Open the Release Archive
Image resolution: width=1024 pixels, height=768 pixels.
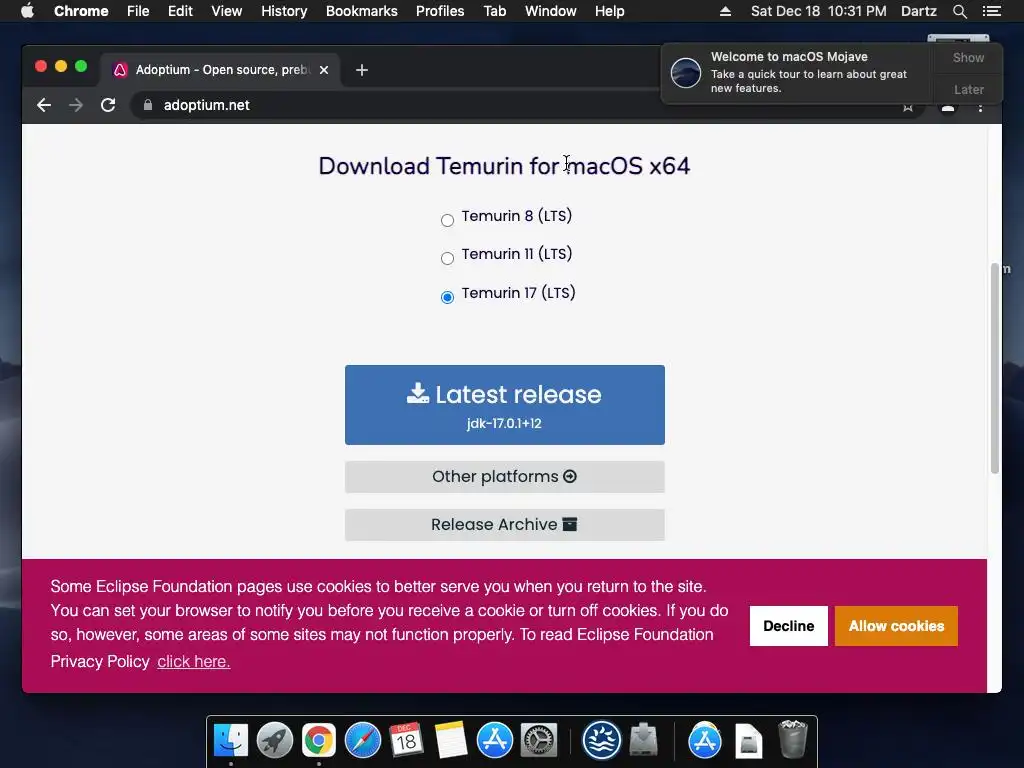pos(505,524)
